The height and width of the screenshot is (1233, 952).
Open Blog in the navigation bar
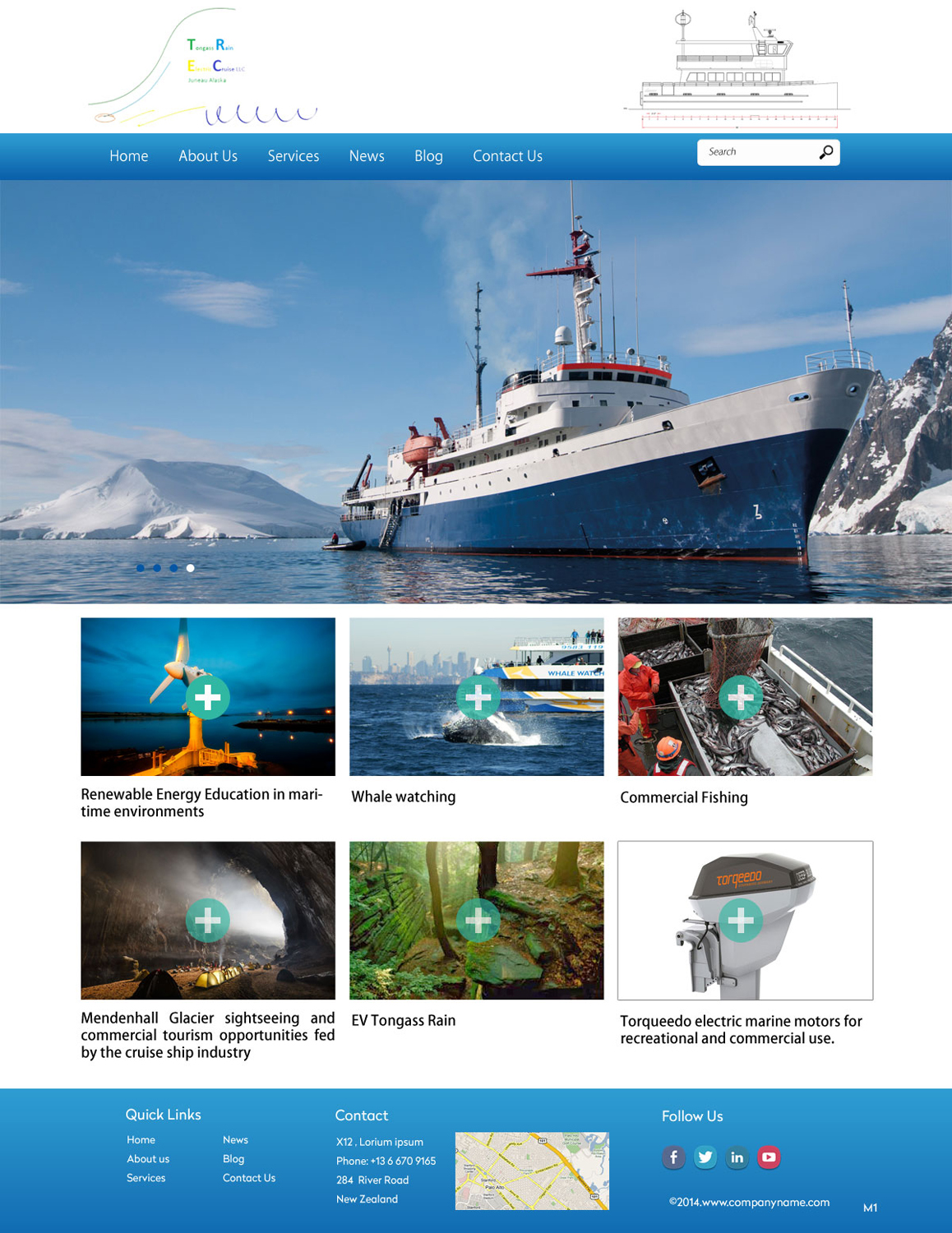(x=428, y=156)
